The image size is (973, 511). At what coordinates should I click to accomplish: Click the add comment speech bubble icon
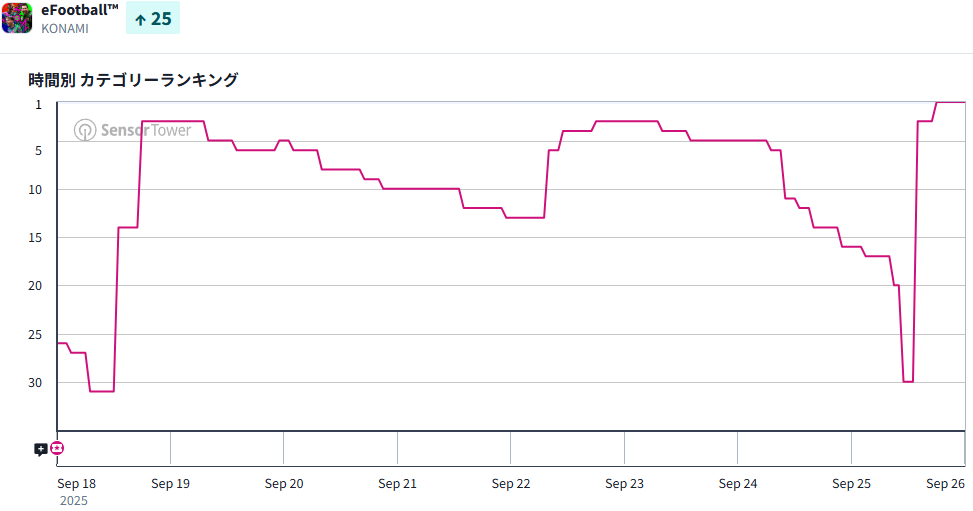40,449
